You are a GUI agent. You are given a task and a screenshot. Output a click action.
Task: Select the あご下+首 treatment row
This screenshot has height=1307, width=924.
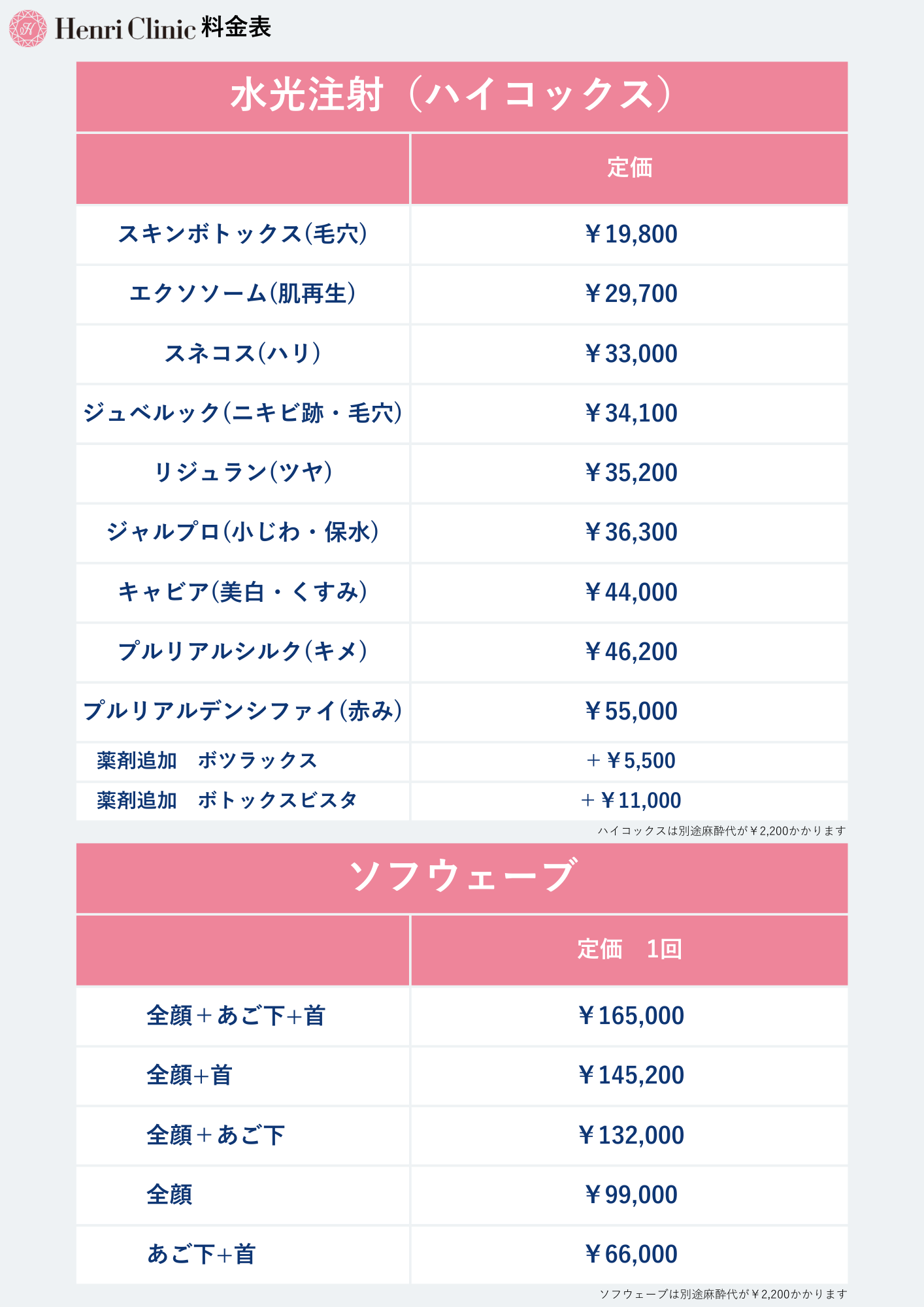[462, 1255]
